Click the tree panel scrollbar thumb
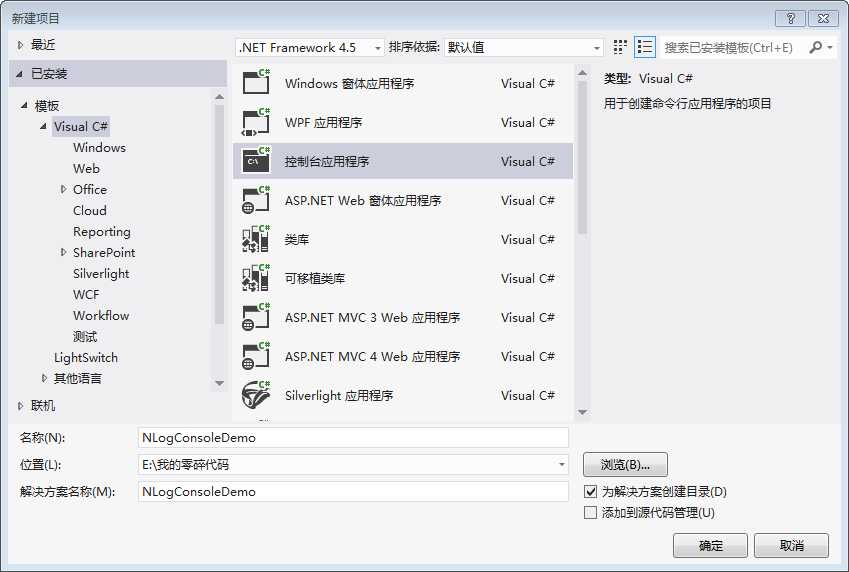 pyautogui.click(x=219, y=214)
